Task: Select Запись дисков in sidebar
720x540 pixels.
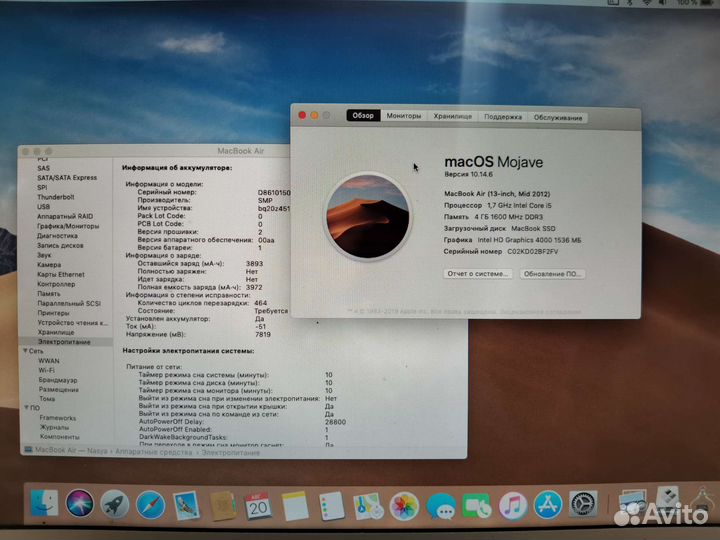Action: coord(60,245)
